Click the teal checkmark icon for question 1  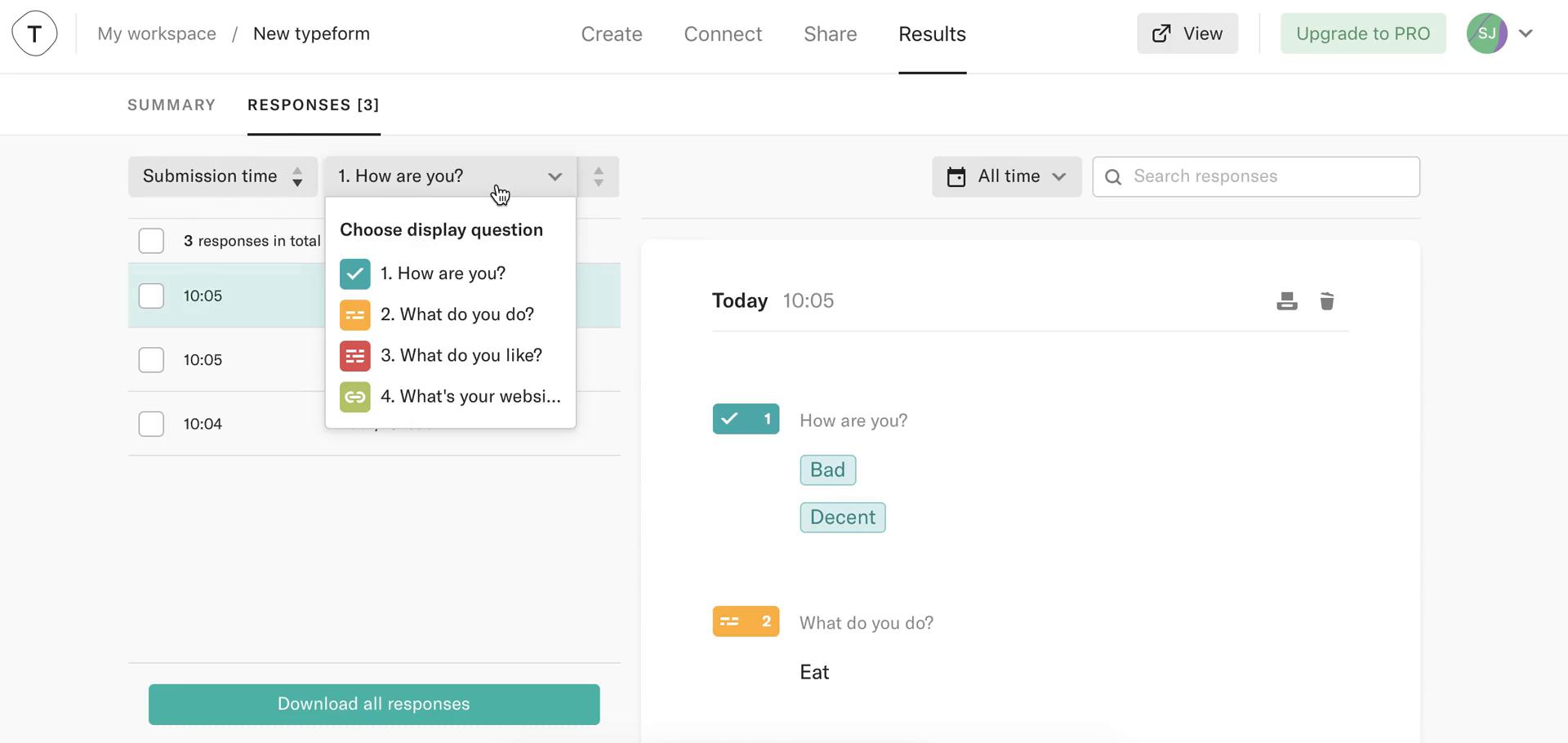click(x=355, y=274)
